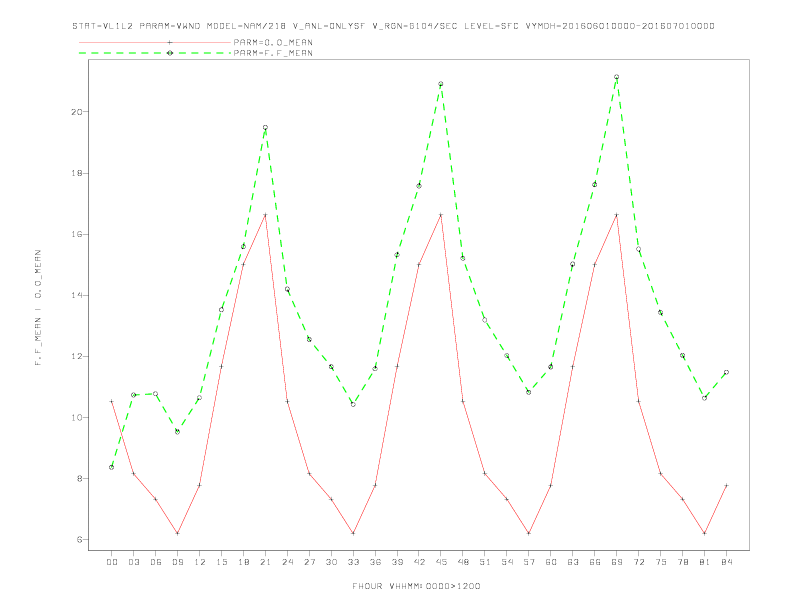Image resolution: width=792 pixels, height=612 pixels.
Task: Click x-axis forecast hour label 66
Action: [x=595, y=562]
